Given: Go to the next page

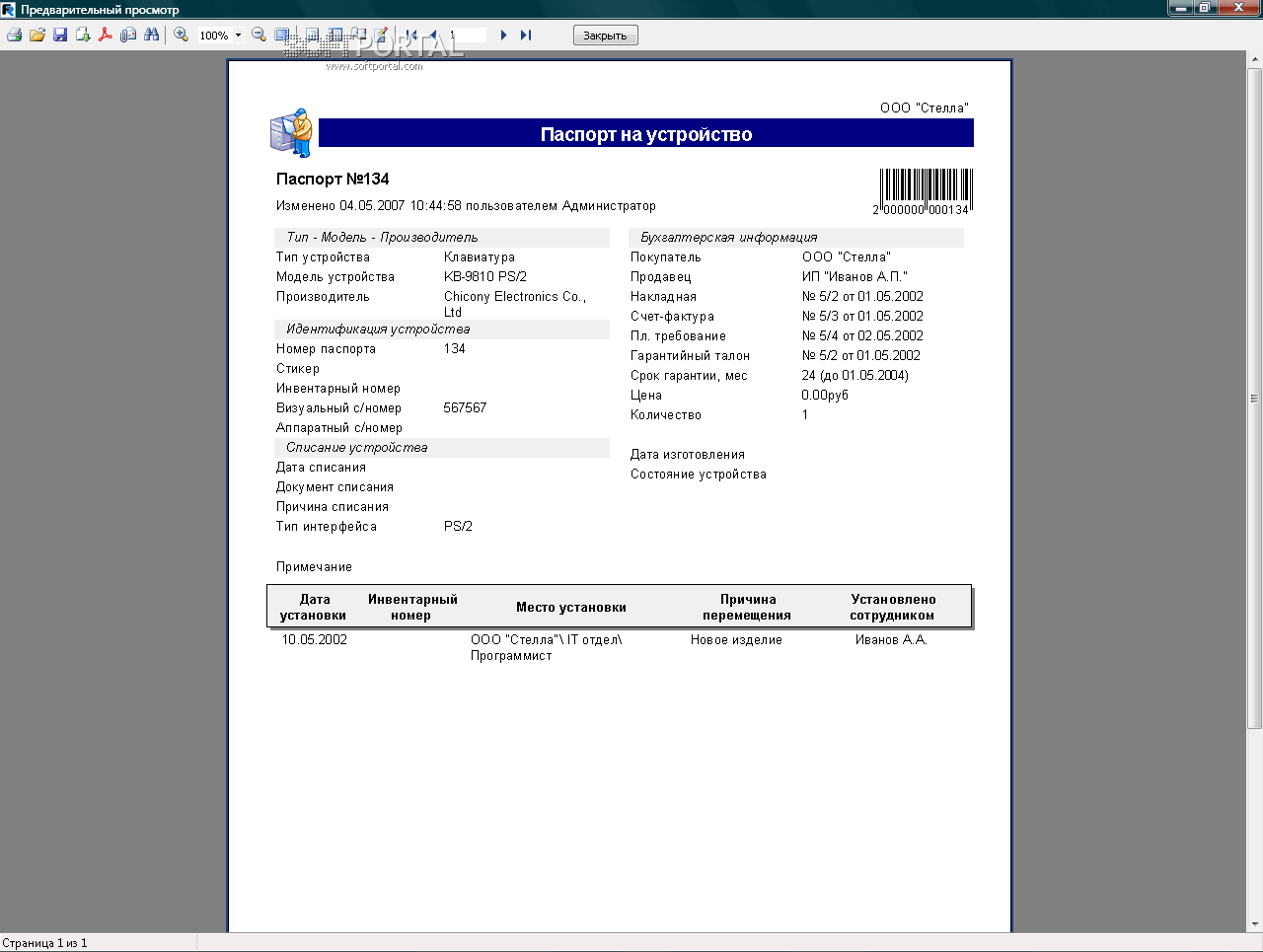Looking at the screenshot, I should click(x=503, y=35).
